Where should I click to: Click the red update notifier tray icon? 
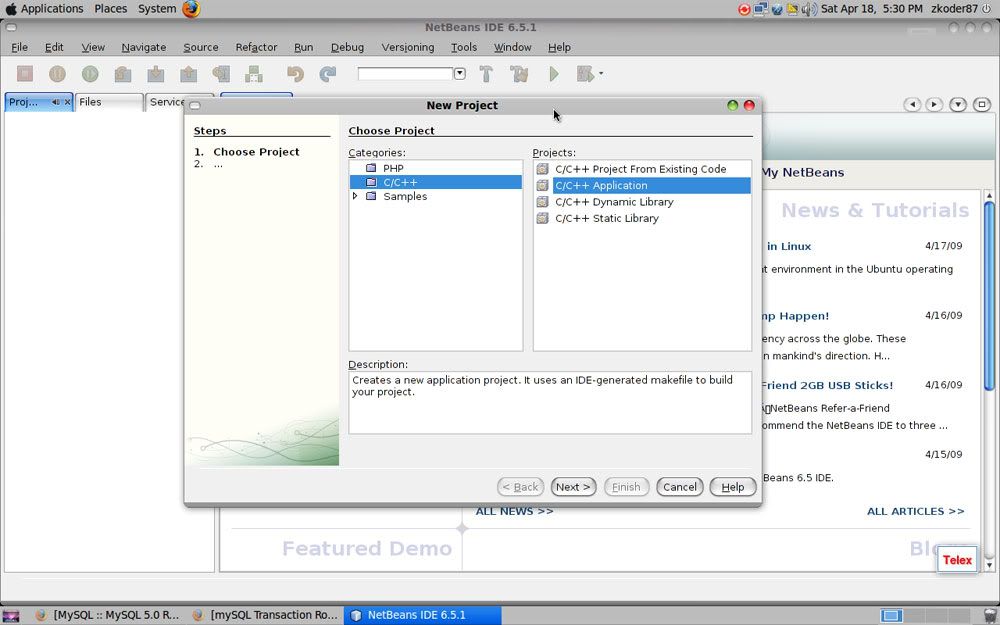click(x=744, y=9)
